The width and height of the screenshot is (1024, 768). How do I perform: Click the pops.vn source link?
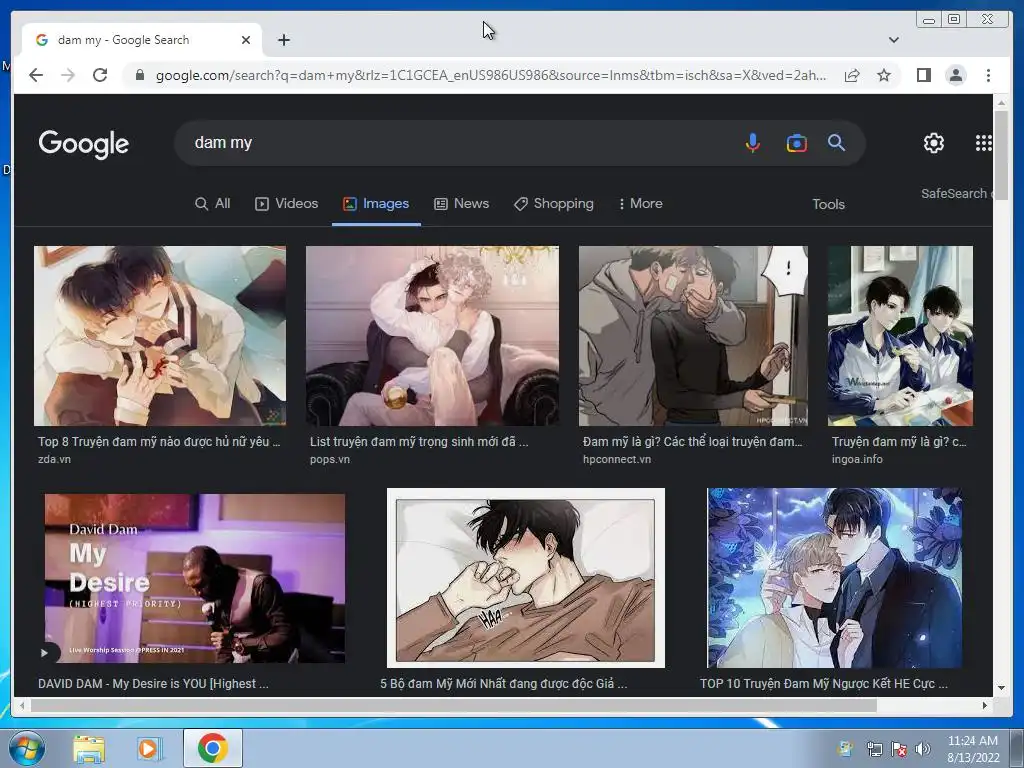(330, 459)
